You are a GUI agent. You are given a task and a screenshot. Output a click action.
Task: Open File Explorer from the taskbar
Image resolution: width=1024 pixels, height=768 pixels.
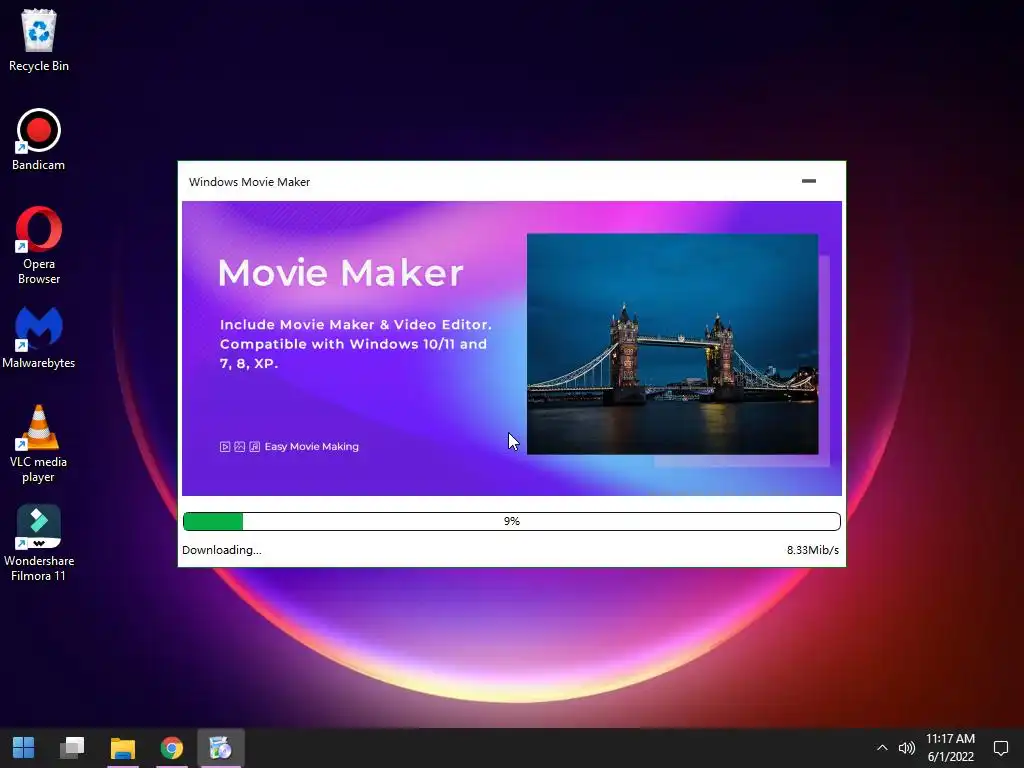coord(122,748)
